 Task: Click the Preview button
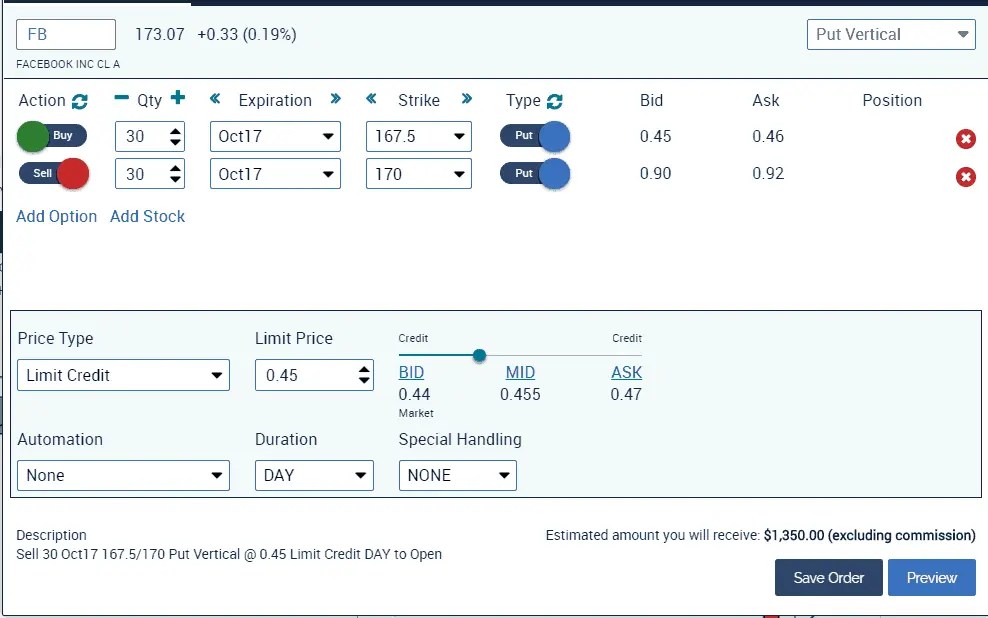click(x=931, y=577)
